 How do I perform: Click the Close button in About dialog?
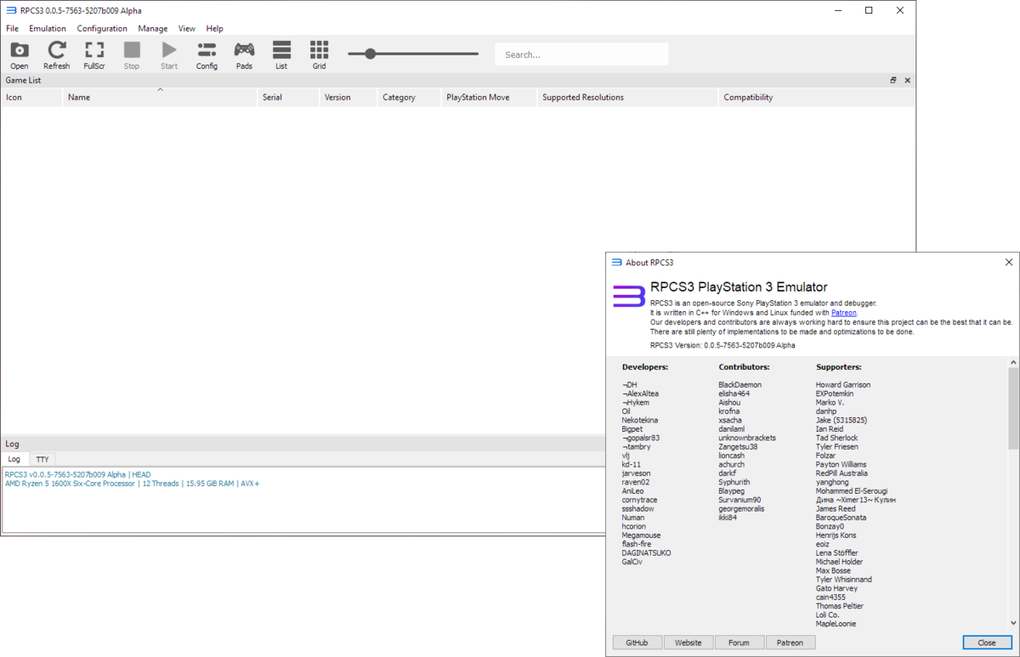click(987, 643)
